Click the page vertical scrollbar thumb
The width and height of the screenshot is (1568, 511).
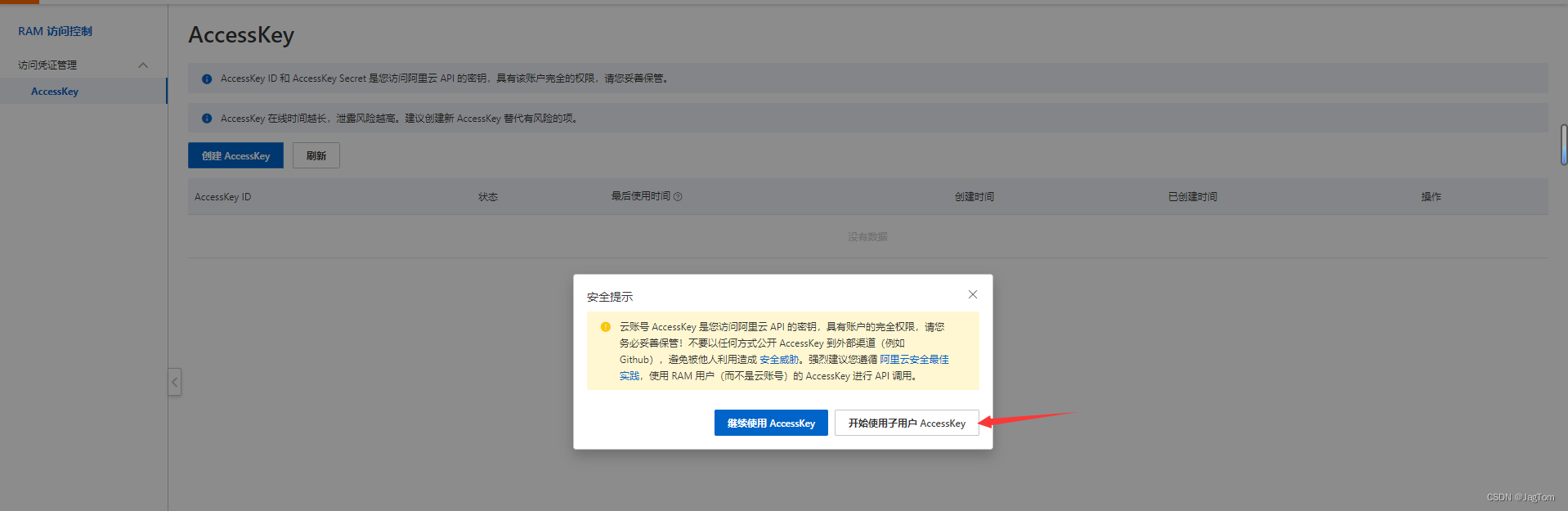tap(1564, 145)
